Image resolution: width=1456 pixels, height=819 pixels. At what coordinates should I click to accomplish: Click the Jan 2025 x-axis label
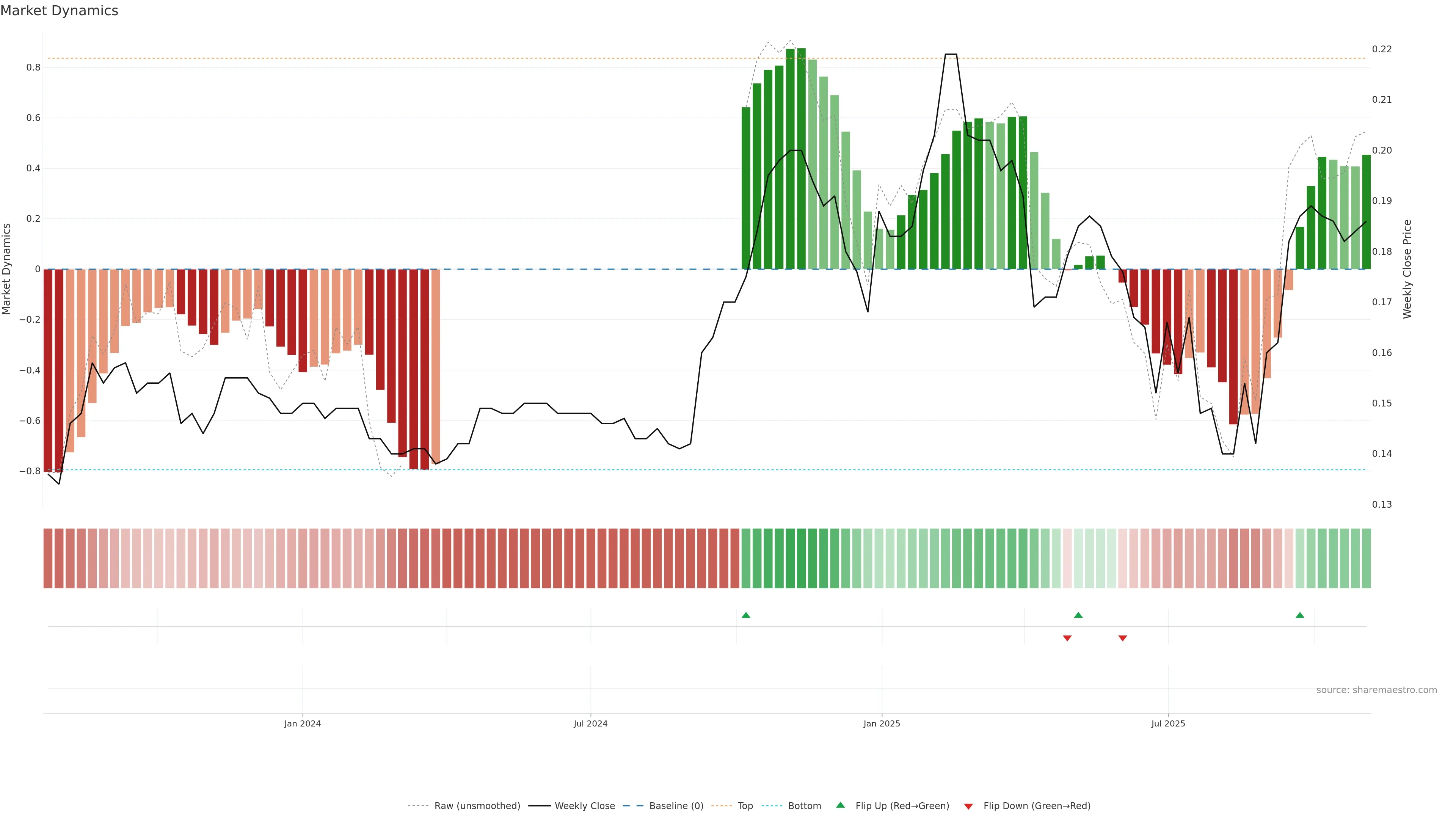881,723
